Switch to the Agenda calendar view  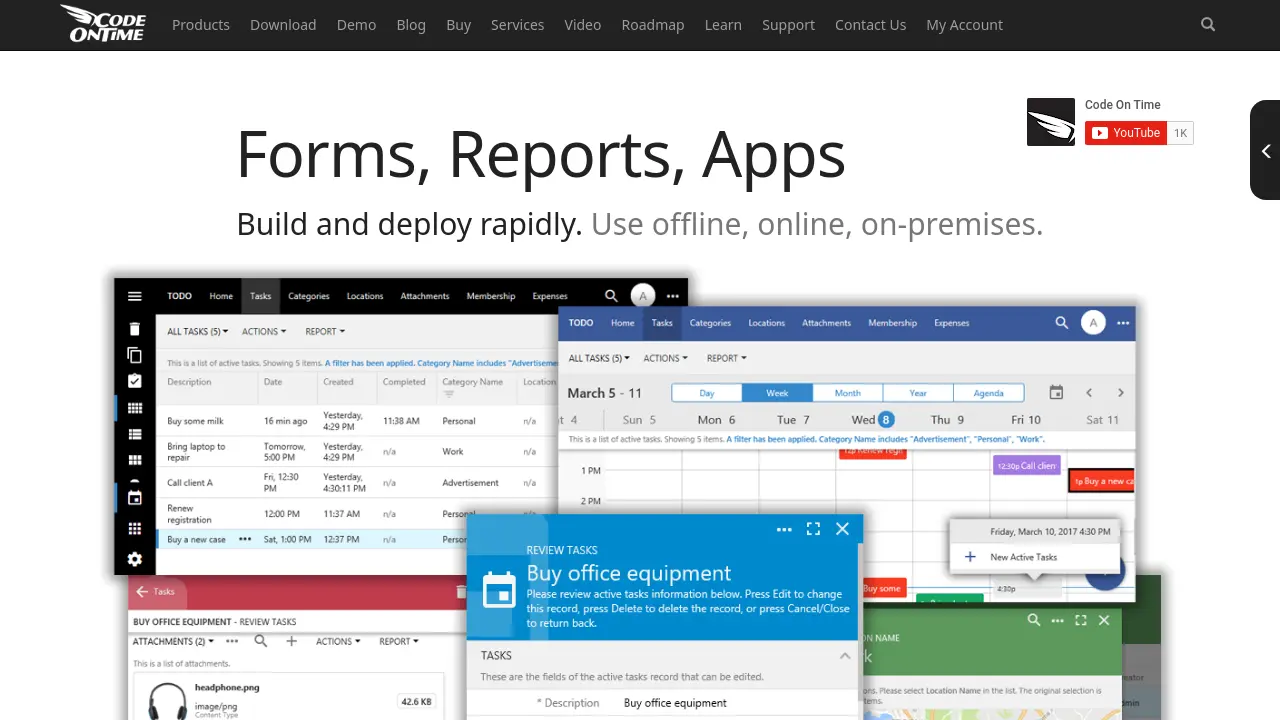coord(989,393)
